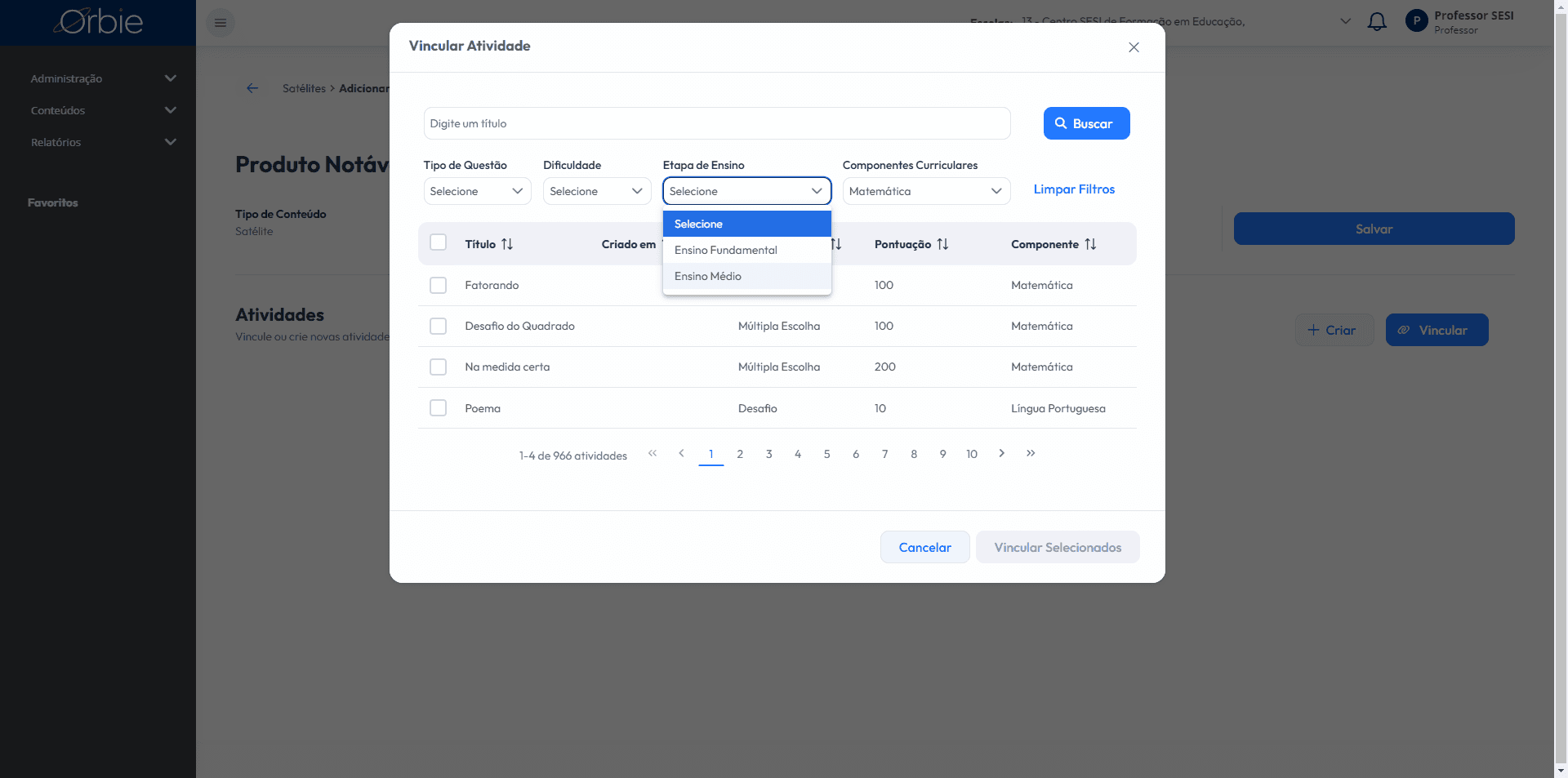This screenshot has height=778, width=1568.
Task: Check the Desafio do Quadrado checkbox
Action: 439,326
